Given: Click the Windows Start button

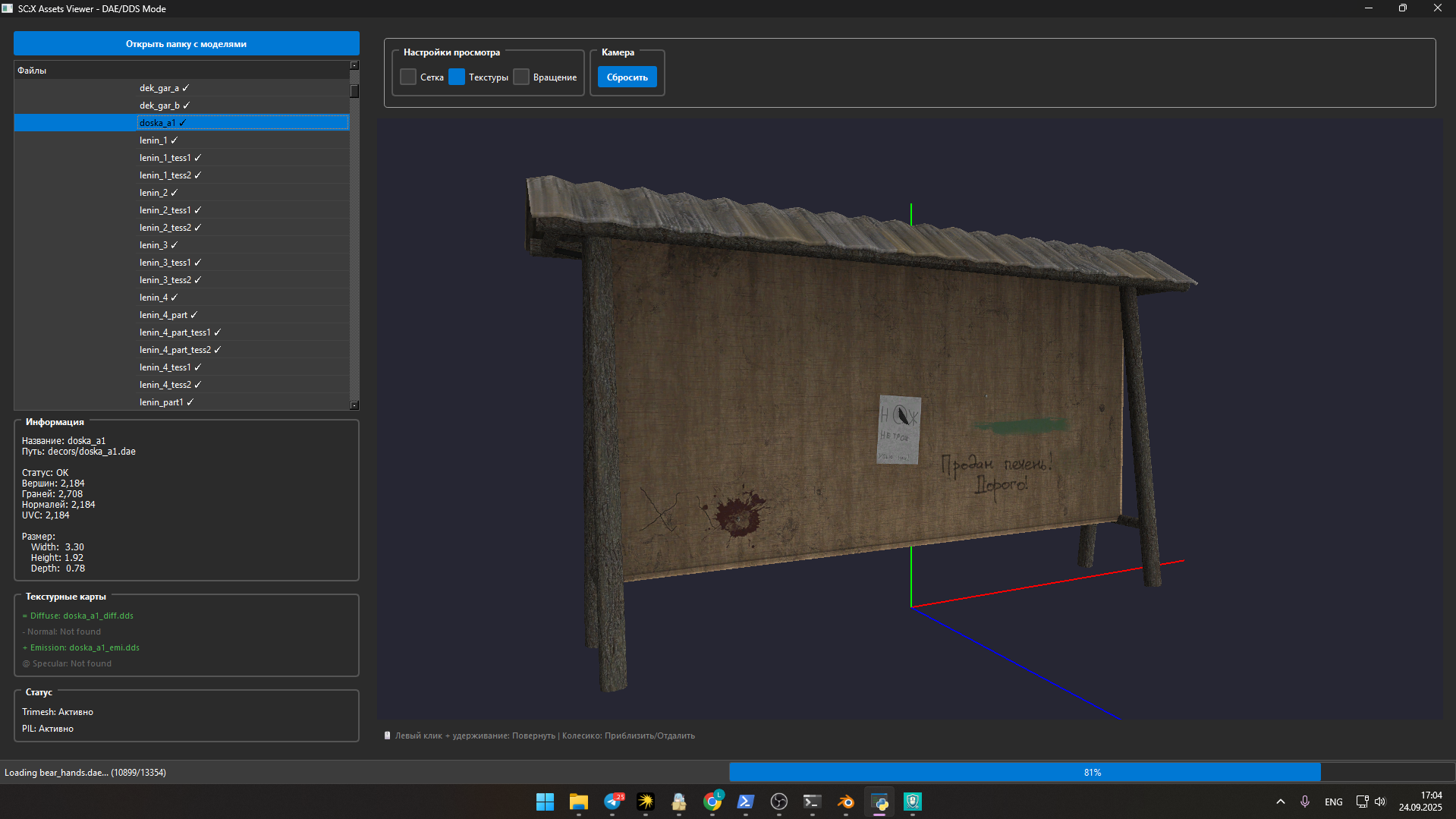Looking at the screenshot, I should [x=545, y=802].
